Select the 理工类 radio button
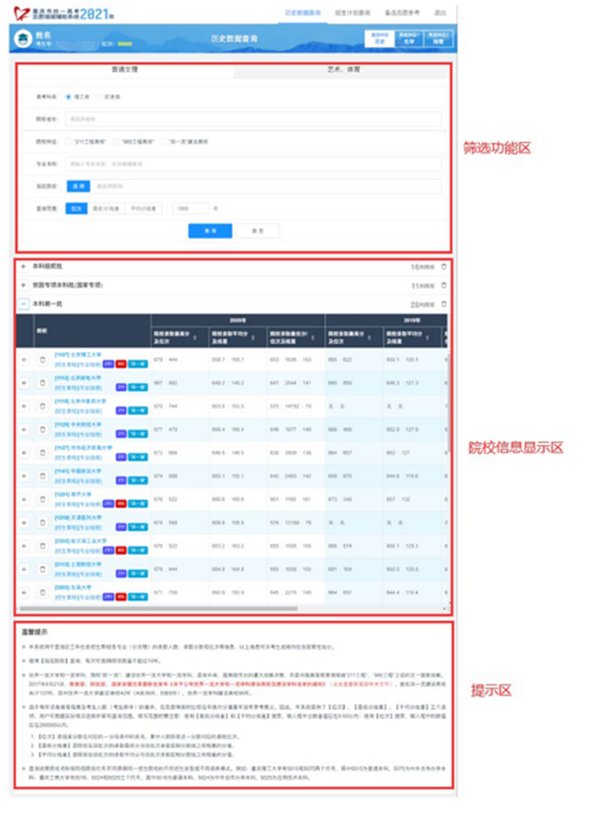The width and height of the screenshot is (597, 816). tap(68, 97)
